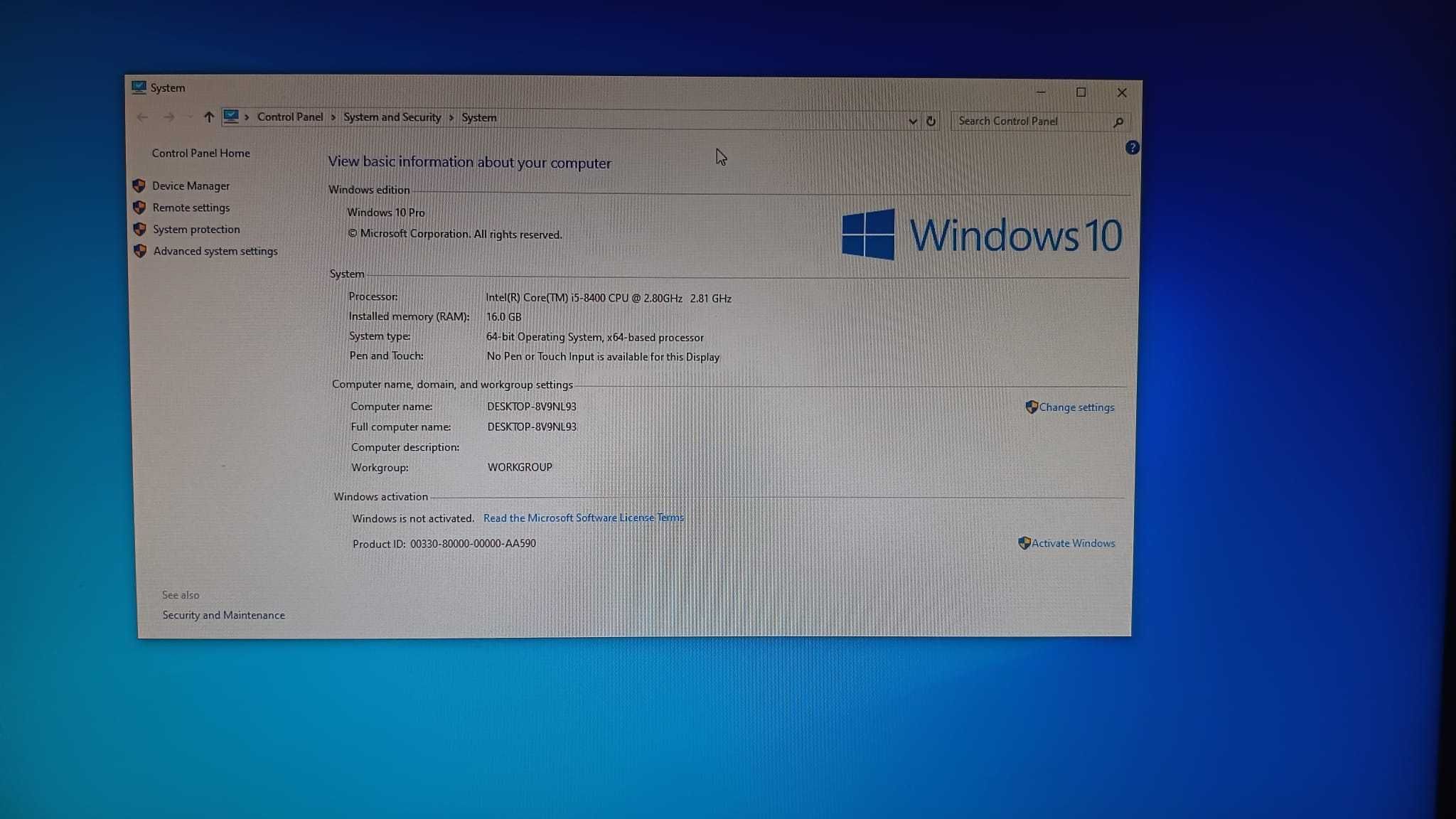Image resolution: width=1456 pixels, height=819 pixels.
Task: Click the refresh button in address bar
Action: click(931, 120)
